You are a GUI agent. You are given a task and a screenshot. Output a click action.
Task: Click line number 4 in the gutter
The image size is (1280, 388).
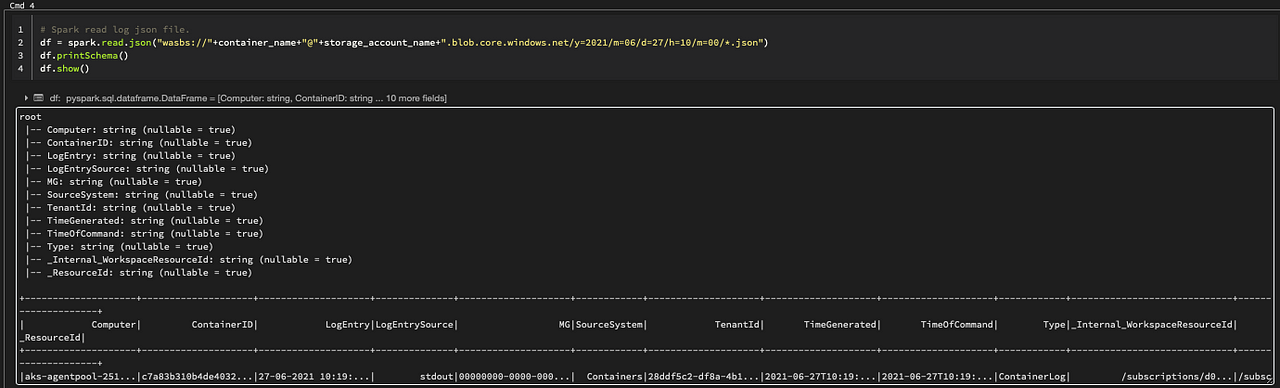point(20,69)
